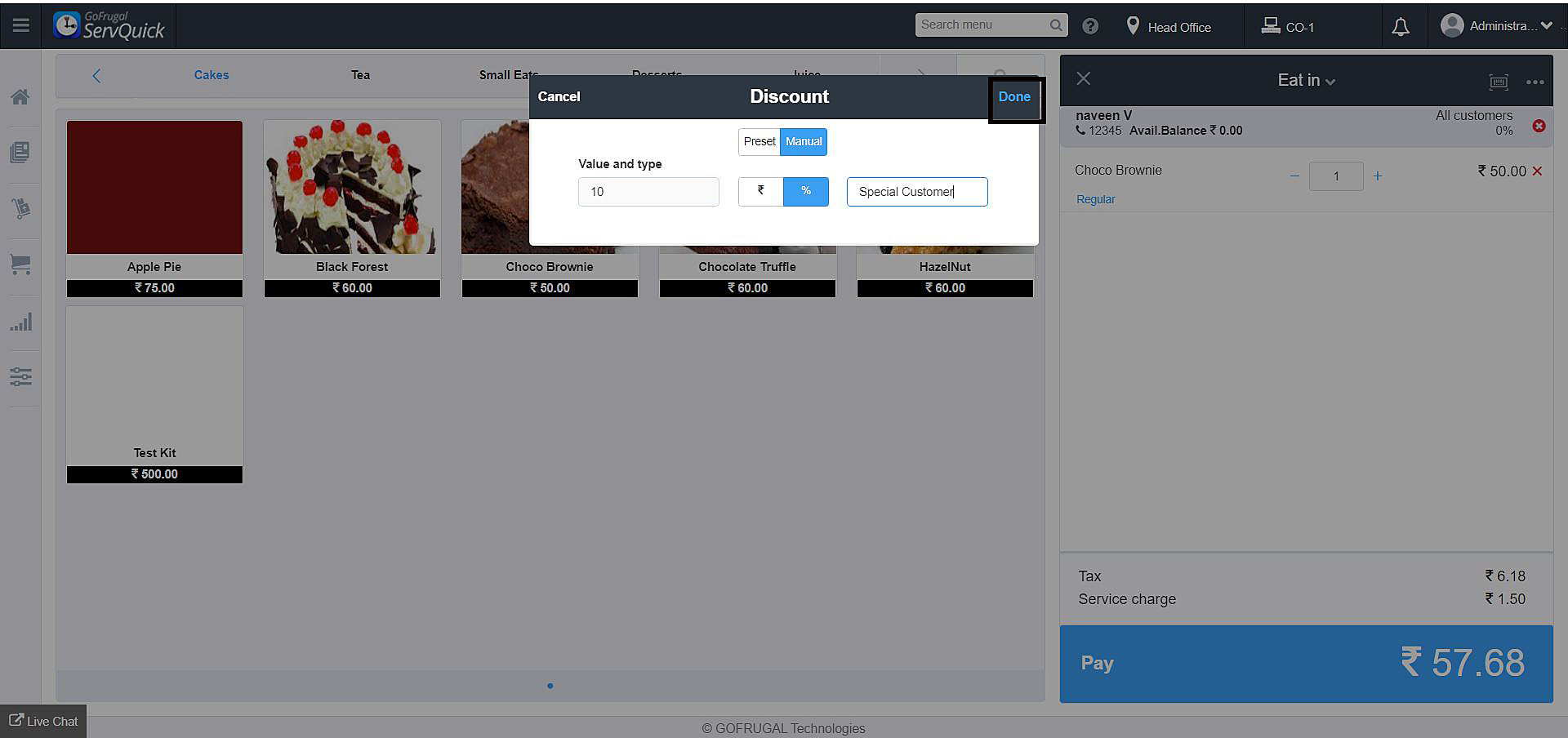Click the Head Office location label

(1179, 27)
